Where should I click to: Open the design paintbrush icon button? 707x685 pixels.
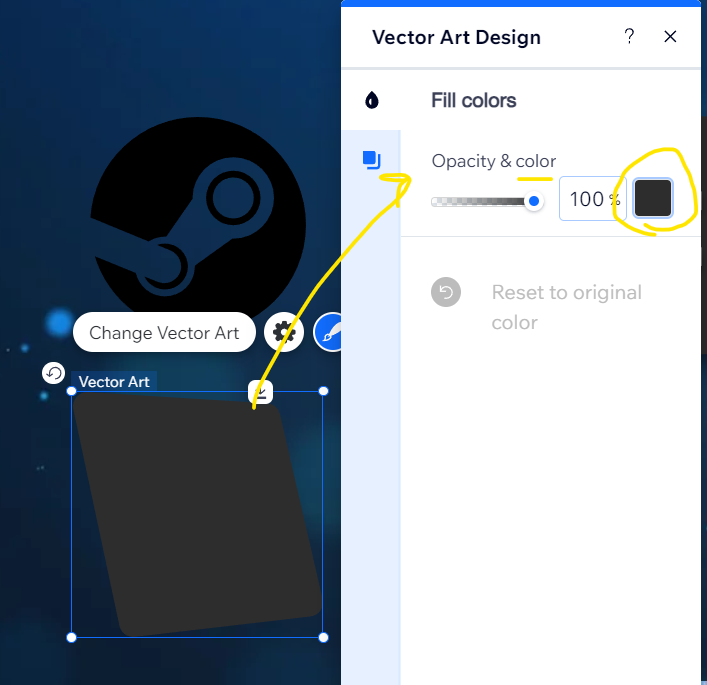pyautogui.click(x=329, y=332)
